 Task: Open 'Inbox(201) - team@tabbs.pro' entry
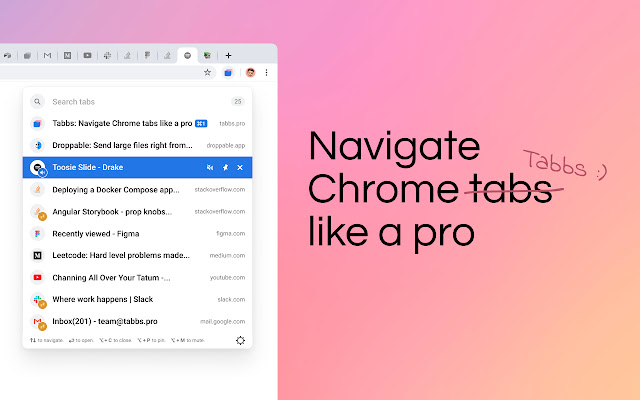point(138,322)
